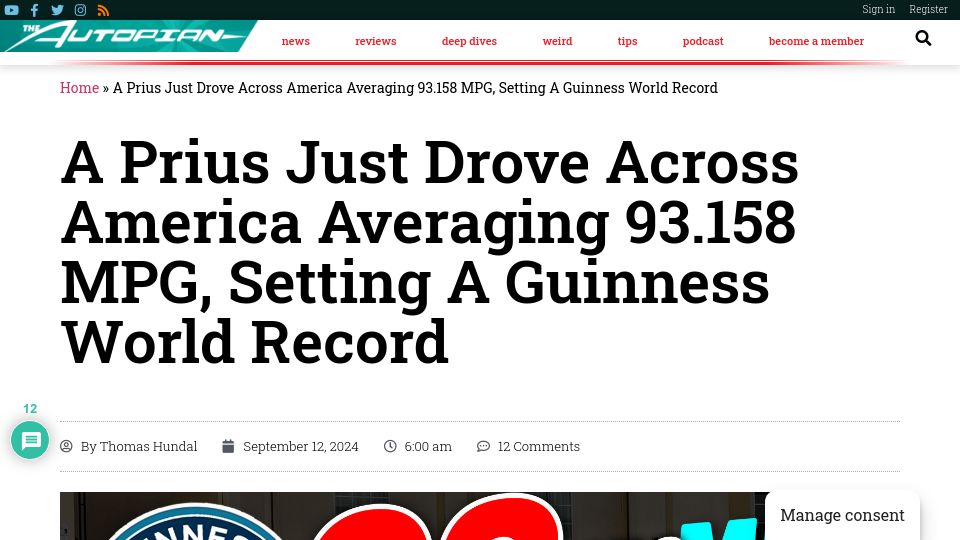This screenshot has width=960, height=540.
Task: Click the clock icon beside 6:00 am
Action: (390, 446)
